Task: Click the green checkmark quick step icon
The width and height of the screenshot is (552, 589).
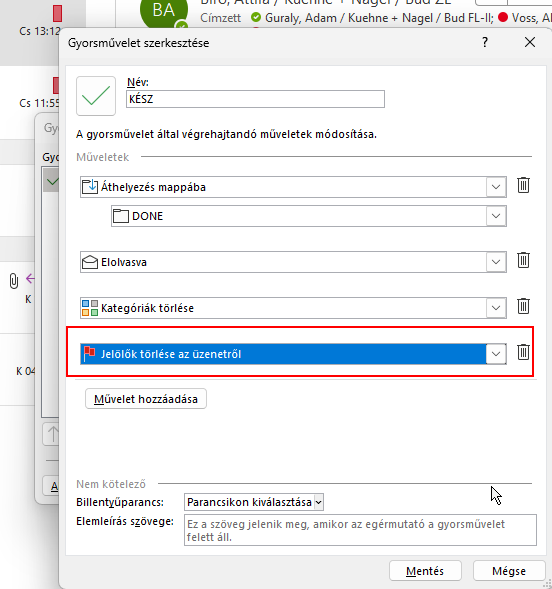Action: (96, 96)
